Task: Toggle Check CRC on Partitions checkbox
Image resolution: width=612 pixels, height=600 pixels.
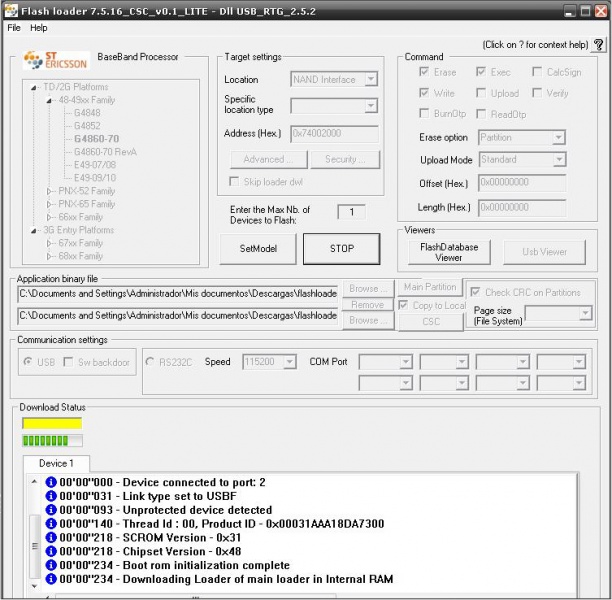Action: (x=475, y=292)
